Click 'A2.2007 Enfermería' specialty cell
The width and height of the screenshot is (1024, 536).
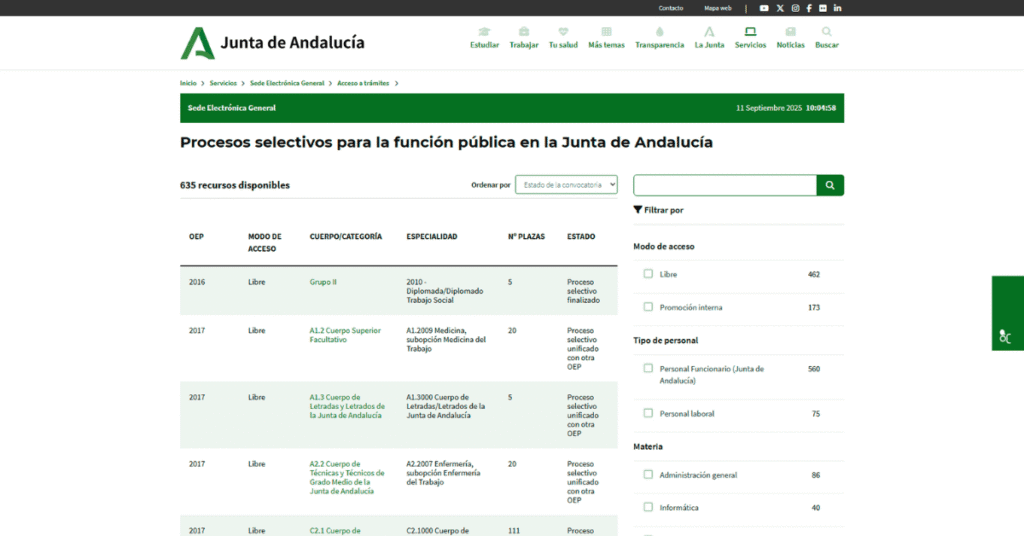point(443,473)
